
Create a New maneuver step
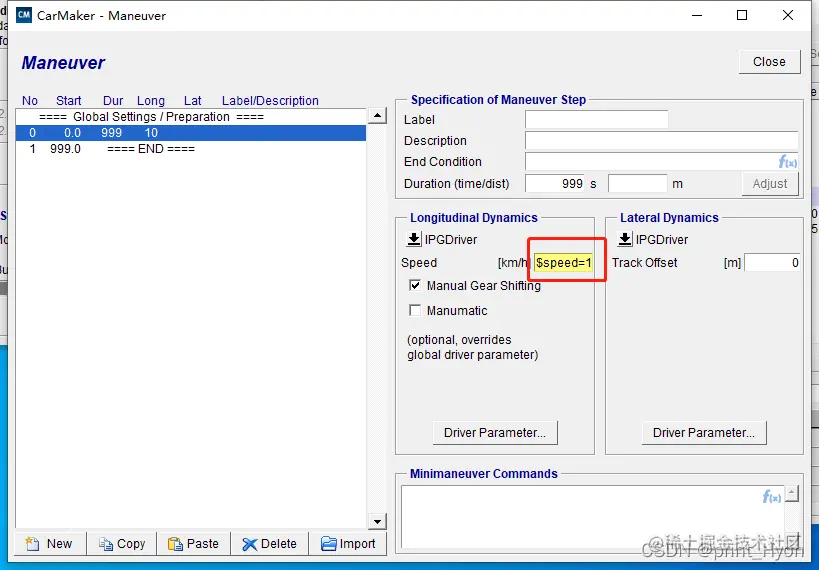point(50,544)
